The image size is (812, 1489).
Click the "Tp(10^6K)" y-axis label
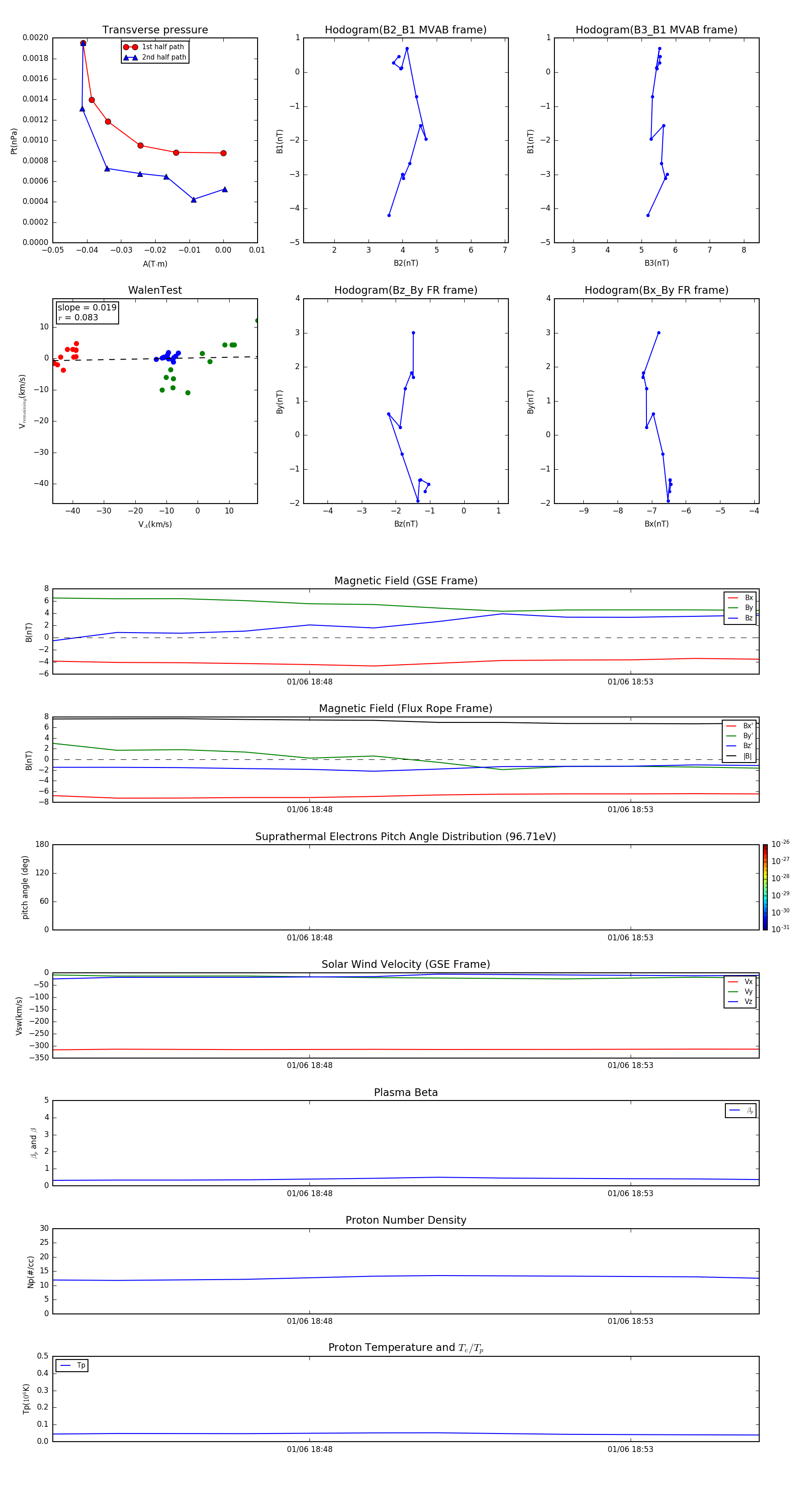tap(26, 1399)
